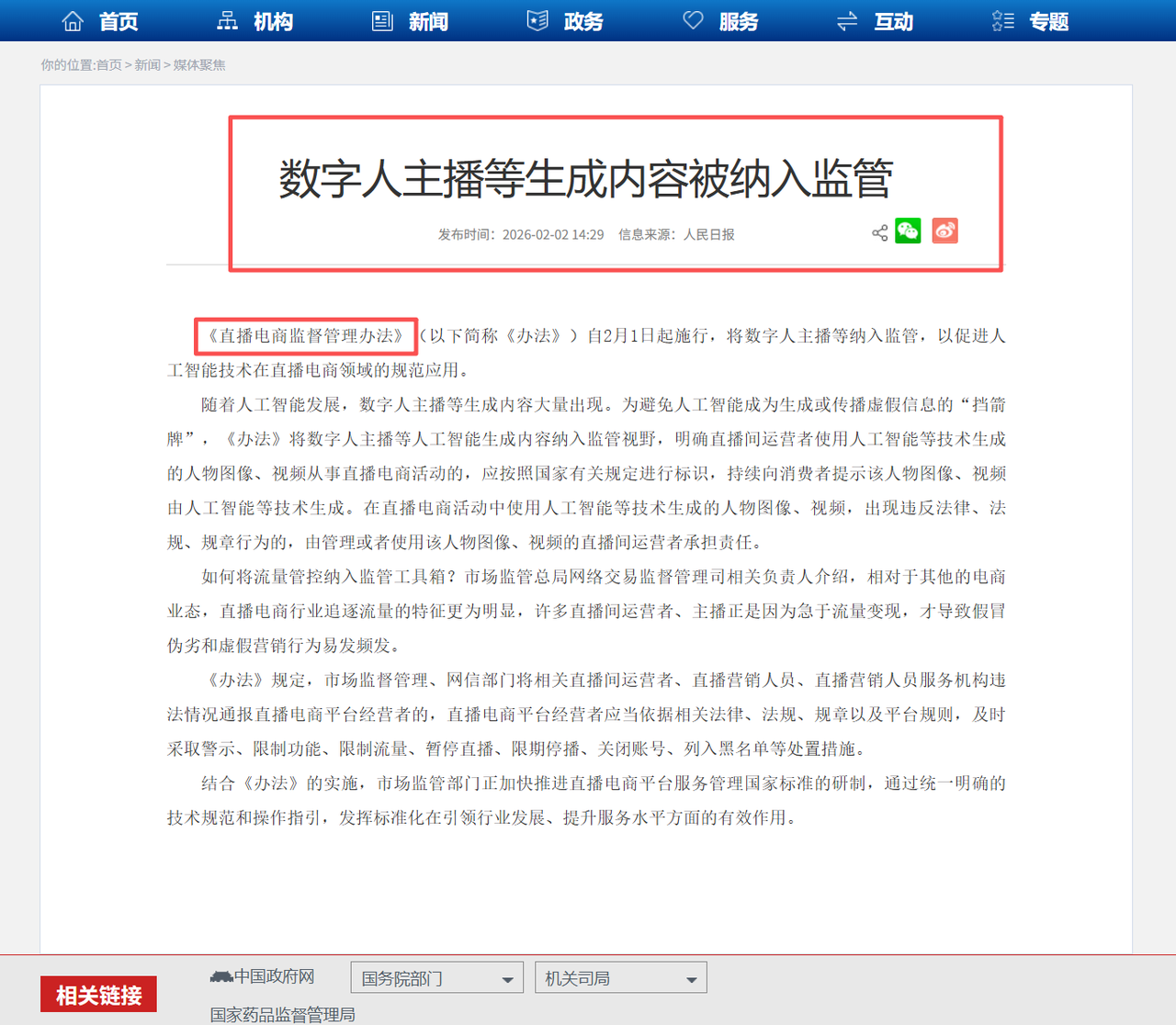Expand the 机关司局 dropdown

(x=621, y=978)
